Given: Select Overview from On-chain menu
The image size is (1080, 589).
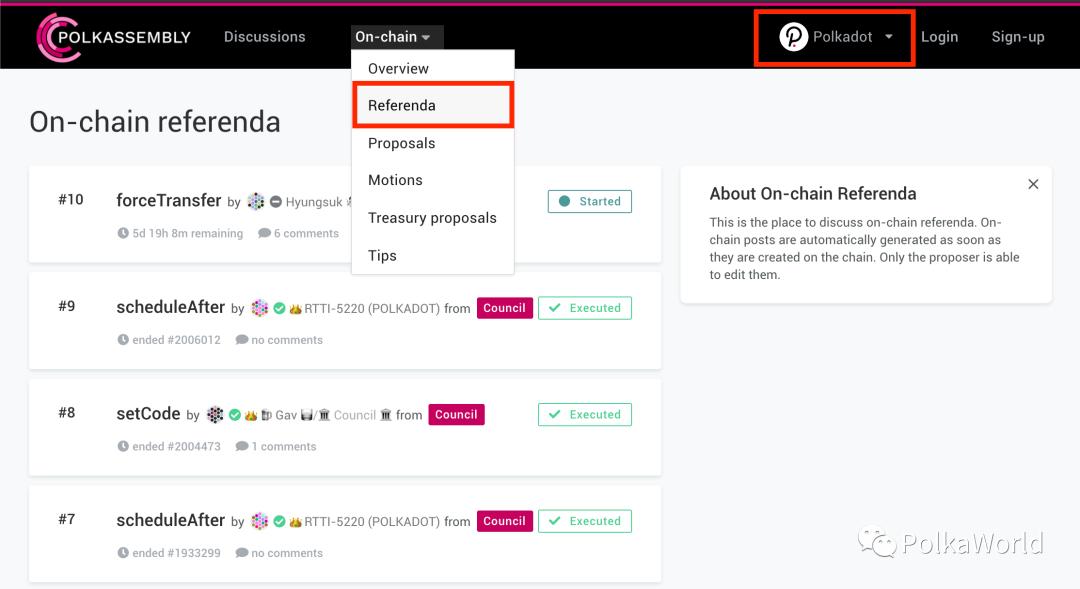Looking at the screenshot, I should point(398,68).
